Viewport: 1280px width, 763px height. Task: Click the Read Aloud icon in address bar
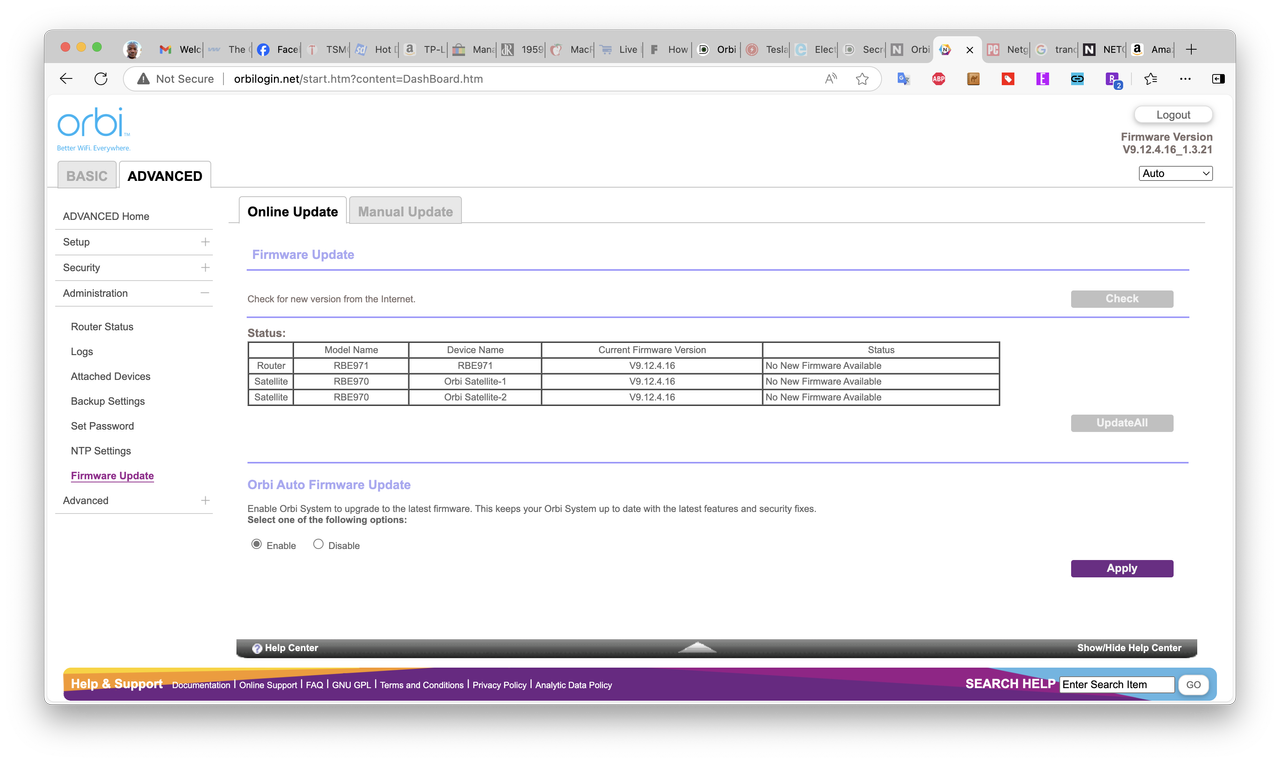(x=831, y=79)
